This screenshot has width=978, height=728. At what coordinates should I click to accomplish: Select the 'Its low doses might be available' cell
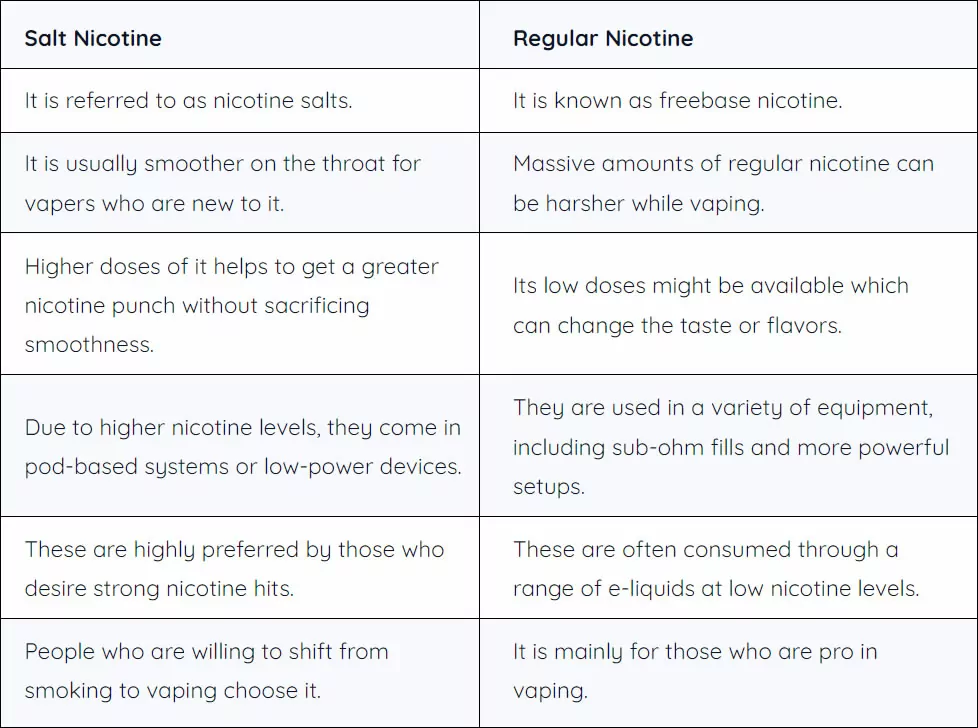click(728, 304)
